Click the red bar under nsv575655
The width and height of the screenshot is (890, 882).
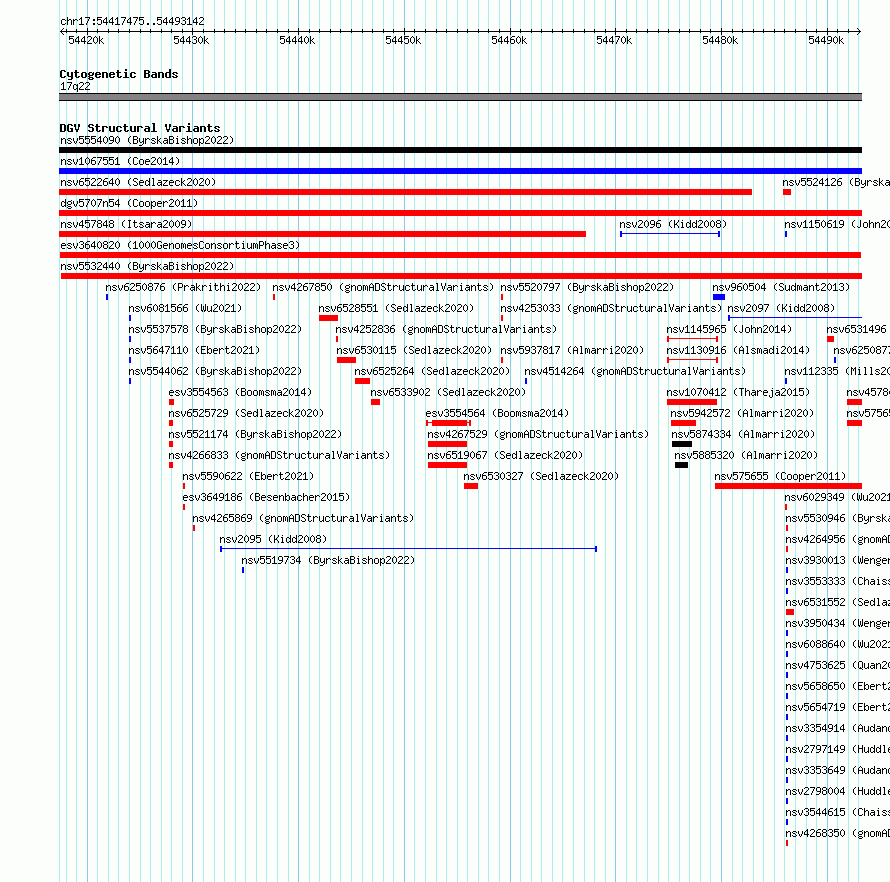788,486
